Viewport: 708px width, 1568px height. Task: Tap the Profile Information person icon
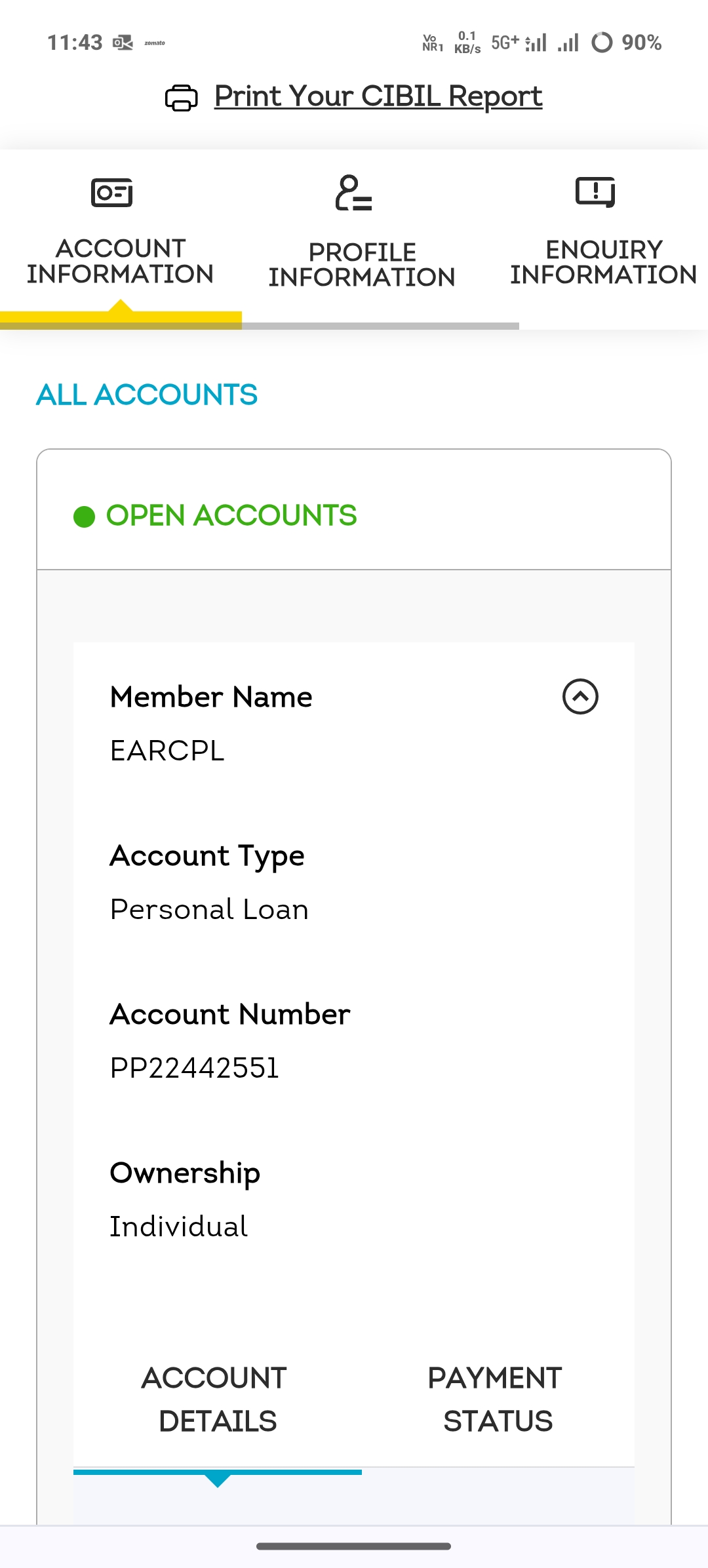coord(353,193)
